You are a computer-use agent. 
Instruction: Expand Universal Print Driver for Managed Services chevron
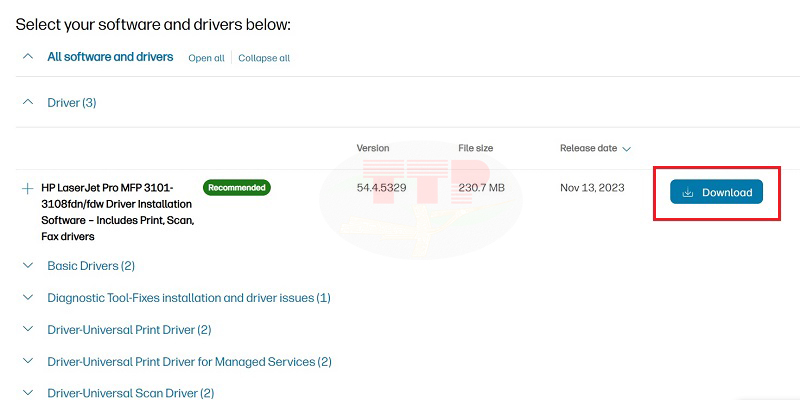pos(29,361)
